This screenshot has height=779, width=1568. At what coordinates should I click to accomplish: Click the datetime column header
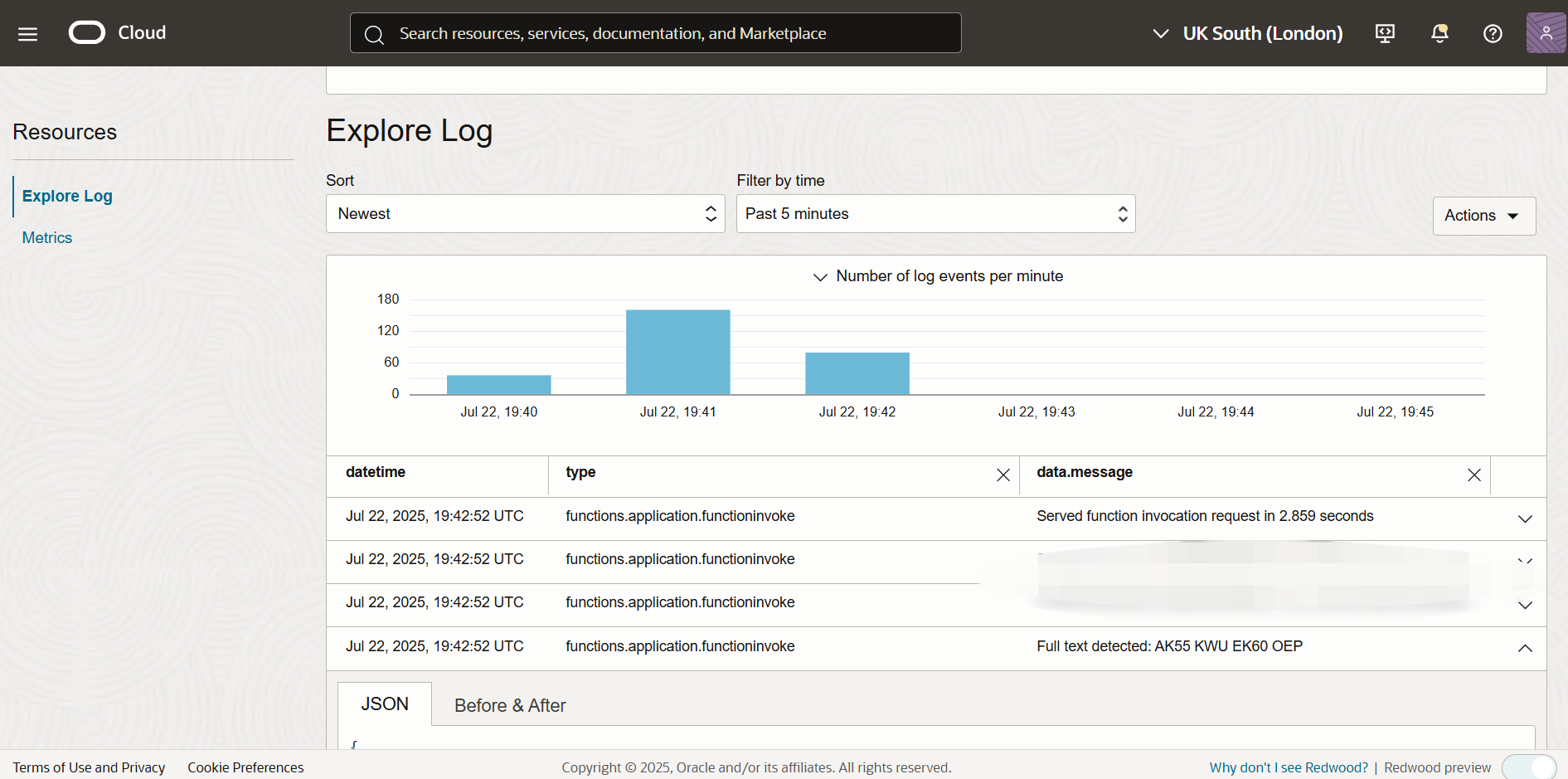(x=376, y=472)
